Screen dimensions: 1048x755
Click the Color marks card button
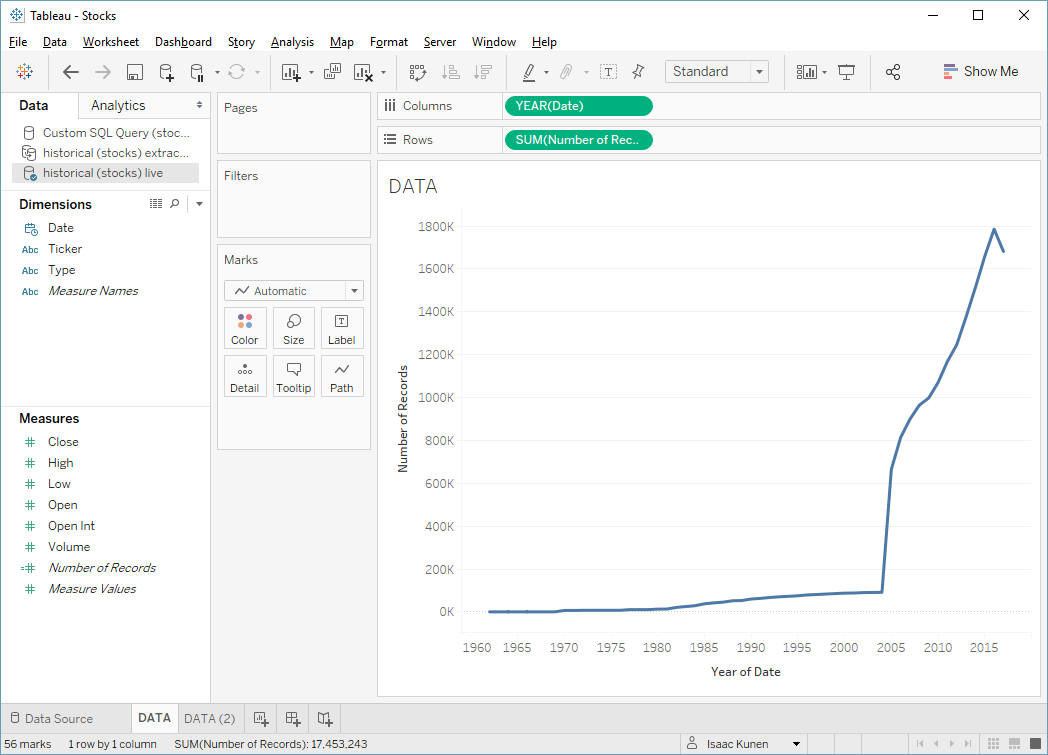coord(245,328)
